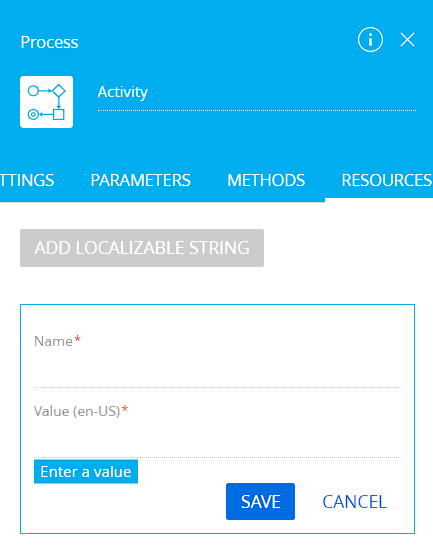Go to the Methods tab
Image resolution: width=433 pixels, height=549 pixels.
(x=266, y=181)
